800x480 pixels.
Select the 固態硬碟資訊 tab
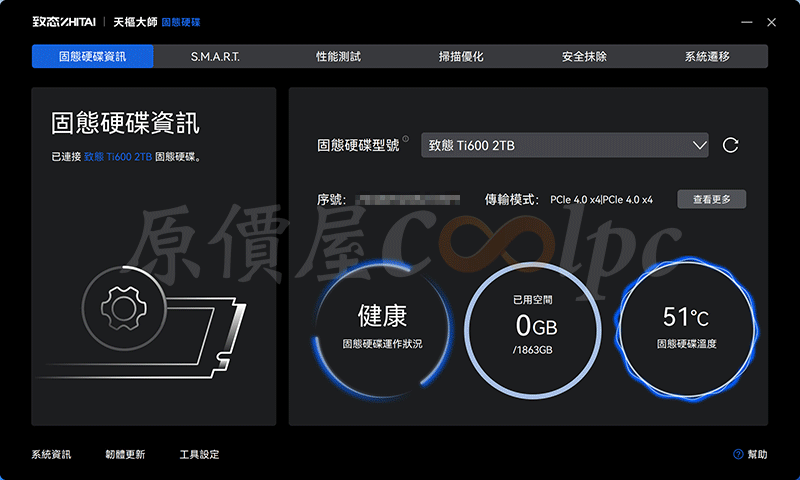93,57
